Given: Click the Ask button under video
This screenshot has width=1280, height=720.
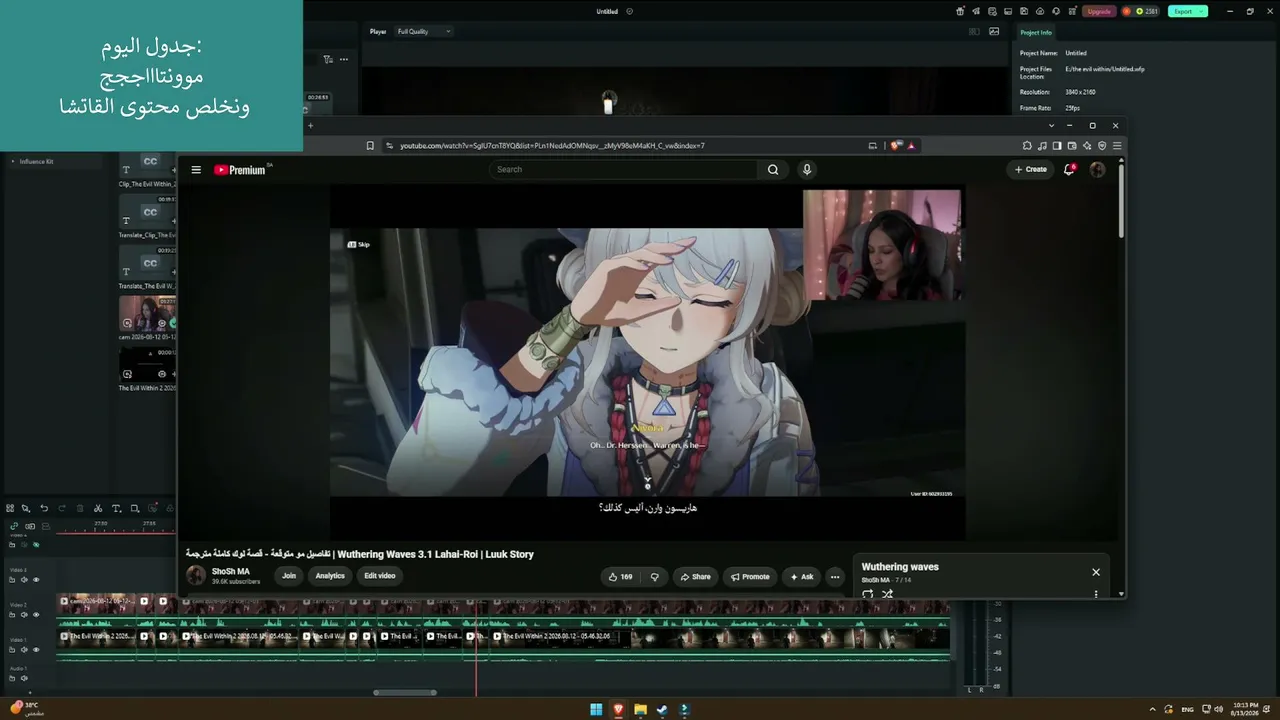Looking at the screenshot, I should click(x=802, y=576).
